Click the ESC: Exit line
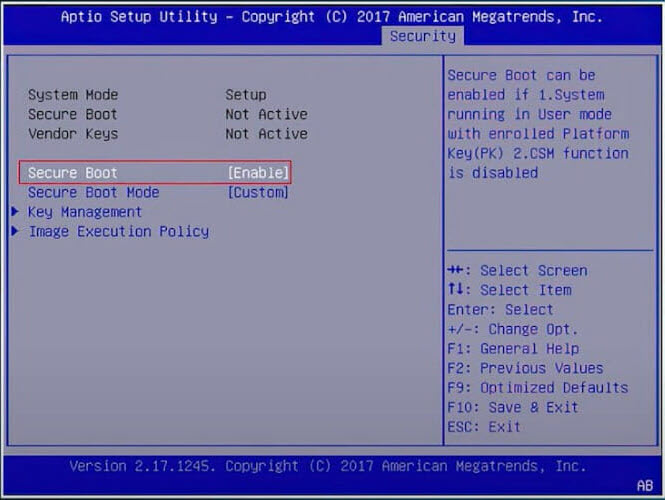 [484, 427]
